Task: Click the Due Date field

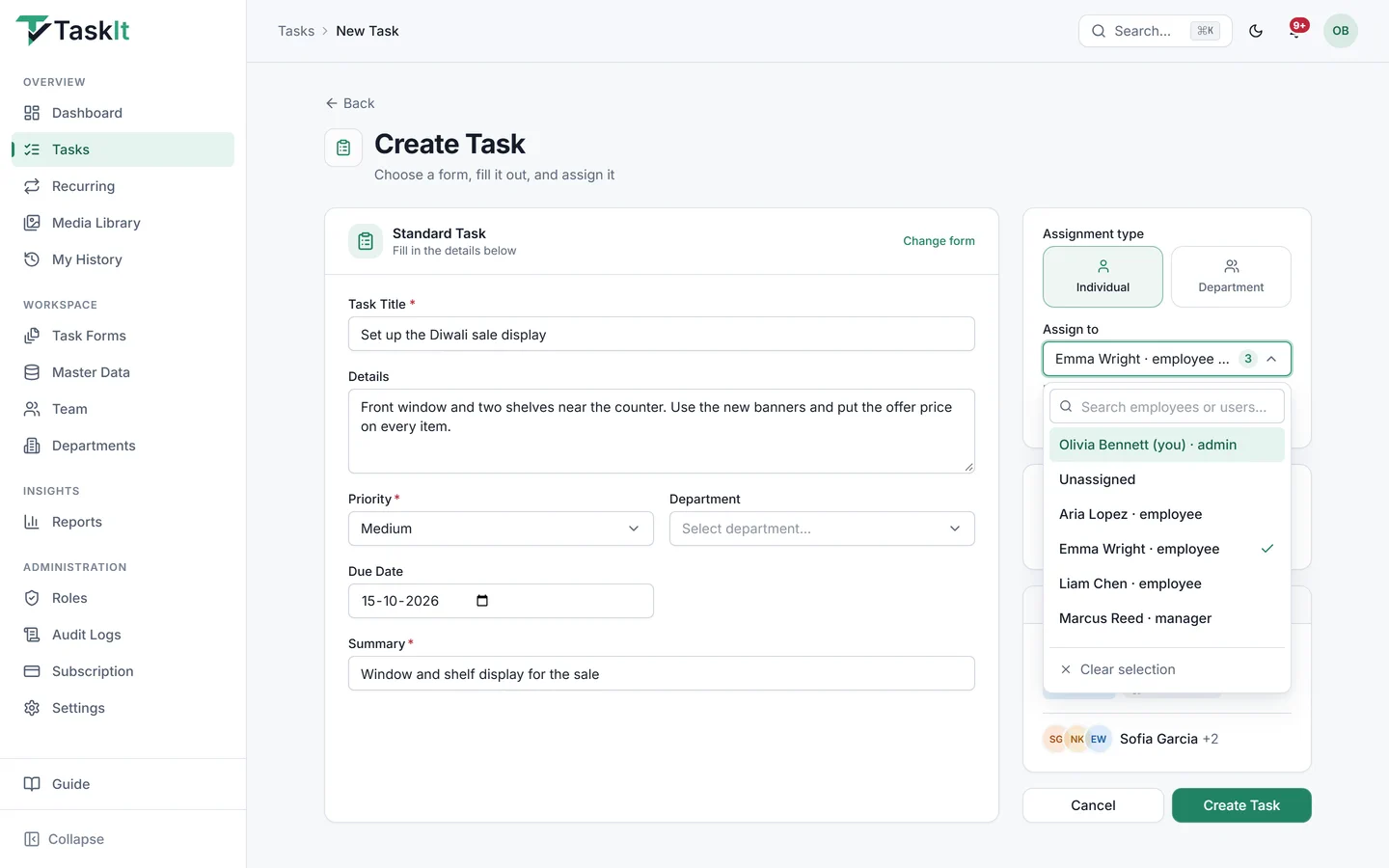Action: pyautogui.click(x=501, y=601)
